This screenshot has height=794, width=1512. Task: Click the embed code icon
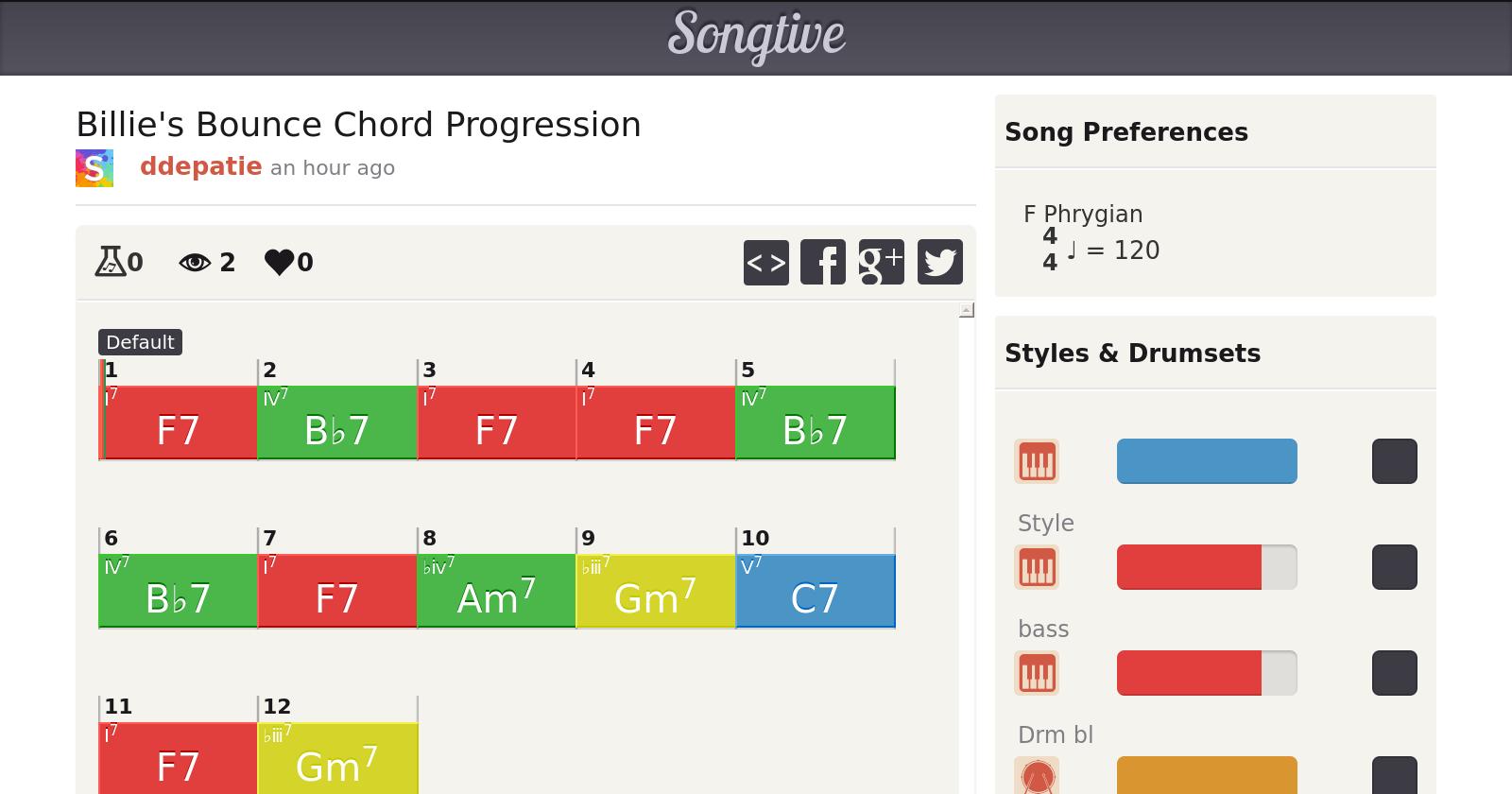click(x=766, y=262)
